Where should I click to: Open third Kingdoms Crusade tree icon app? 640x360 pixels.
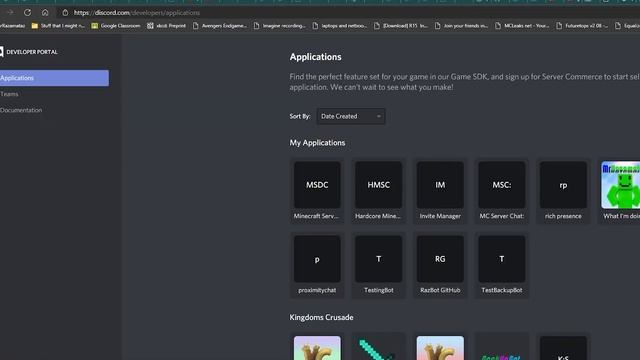pyautogui.click(x=440, y=347)
